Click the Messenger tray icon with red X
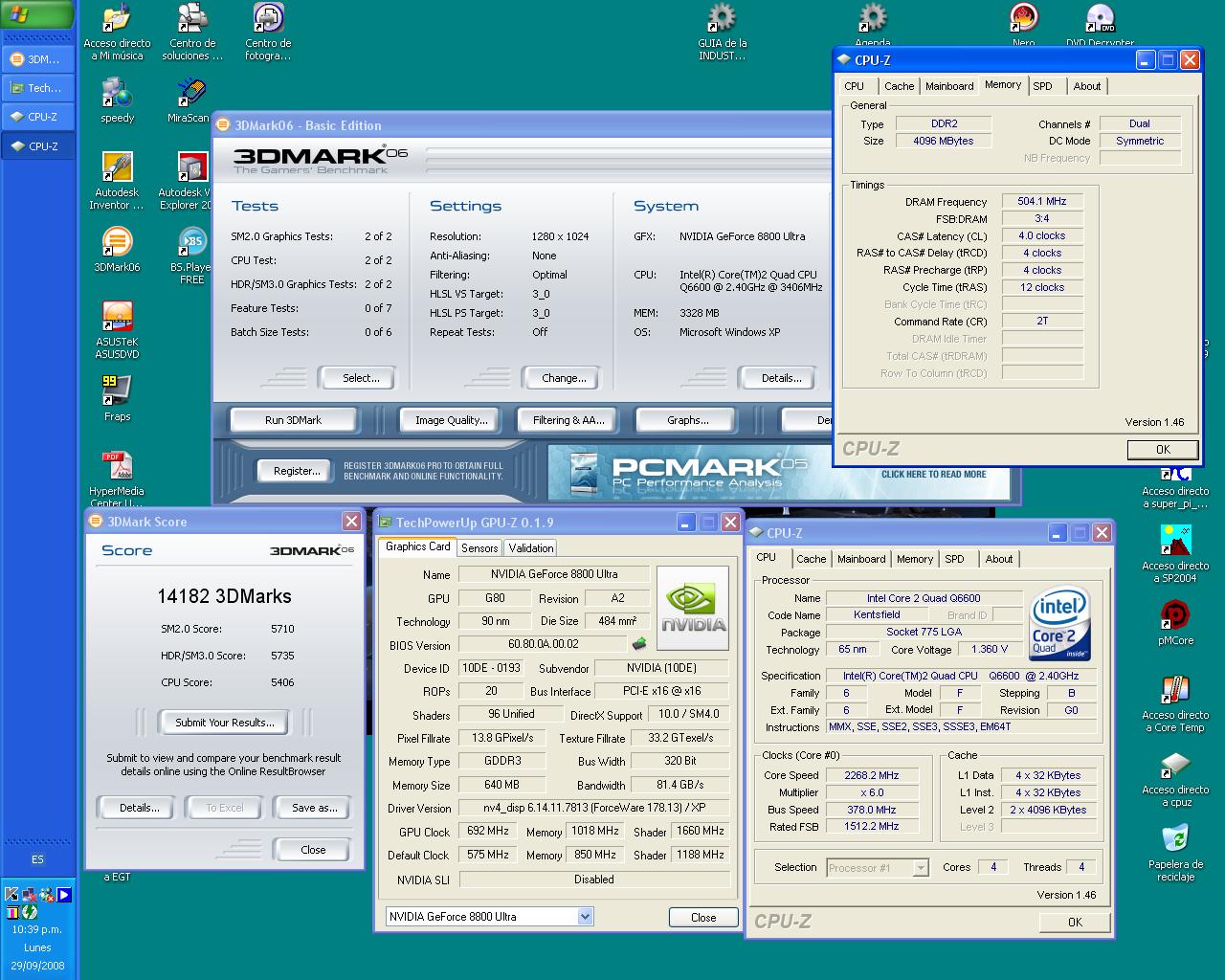 pyautogui.click(x=46, y=895)
